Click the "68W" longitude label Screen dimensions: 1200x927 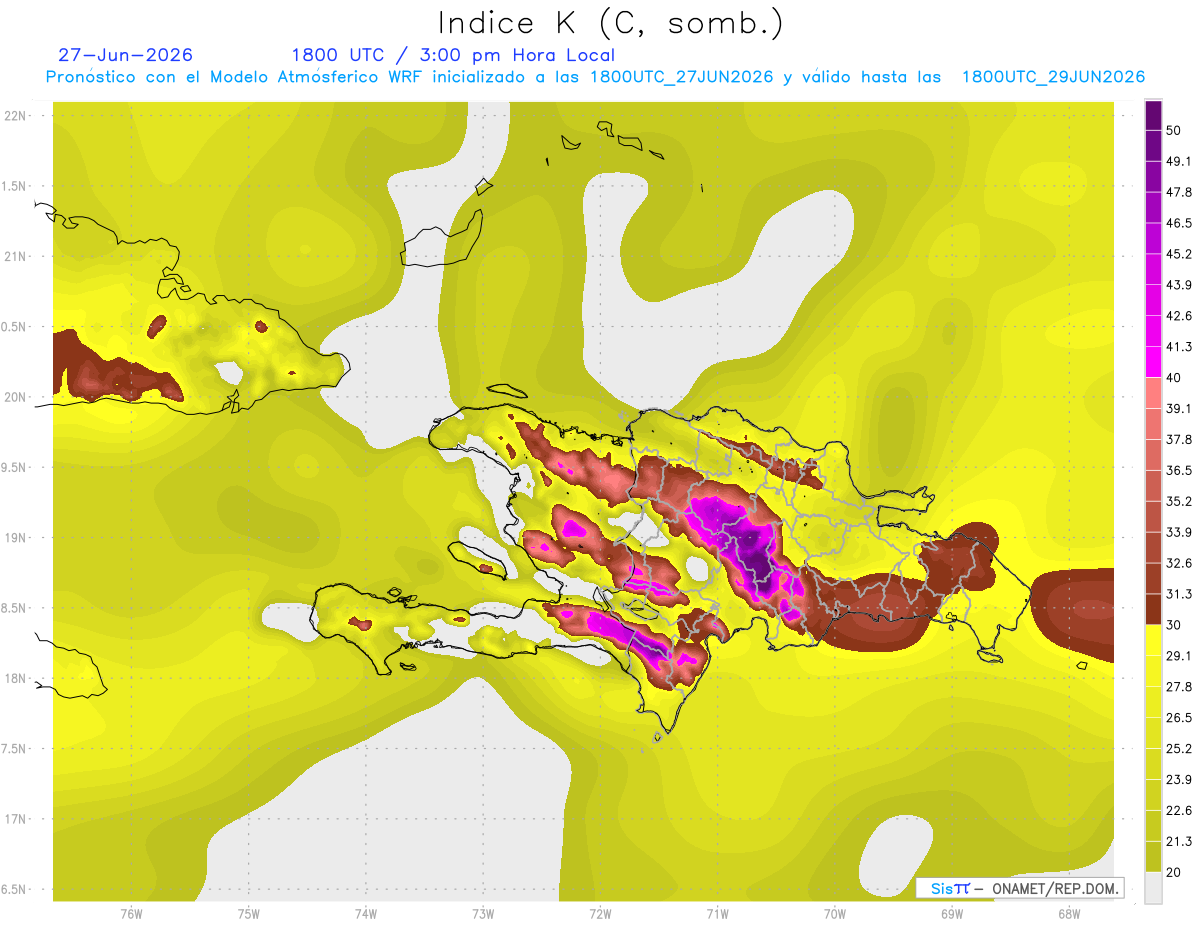[x=1068, y=914]
